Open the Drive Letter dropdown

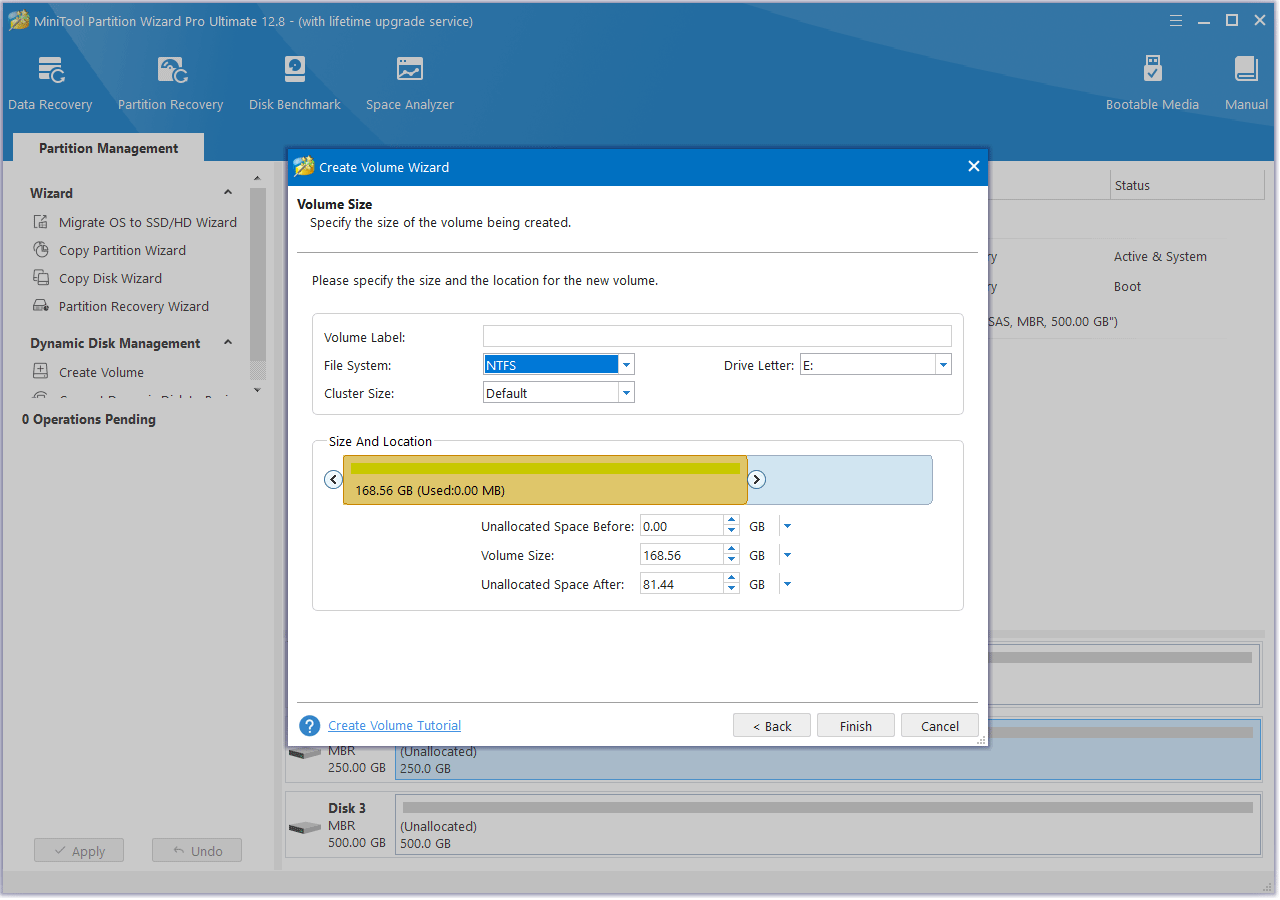[943, 365]
